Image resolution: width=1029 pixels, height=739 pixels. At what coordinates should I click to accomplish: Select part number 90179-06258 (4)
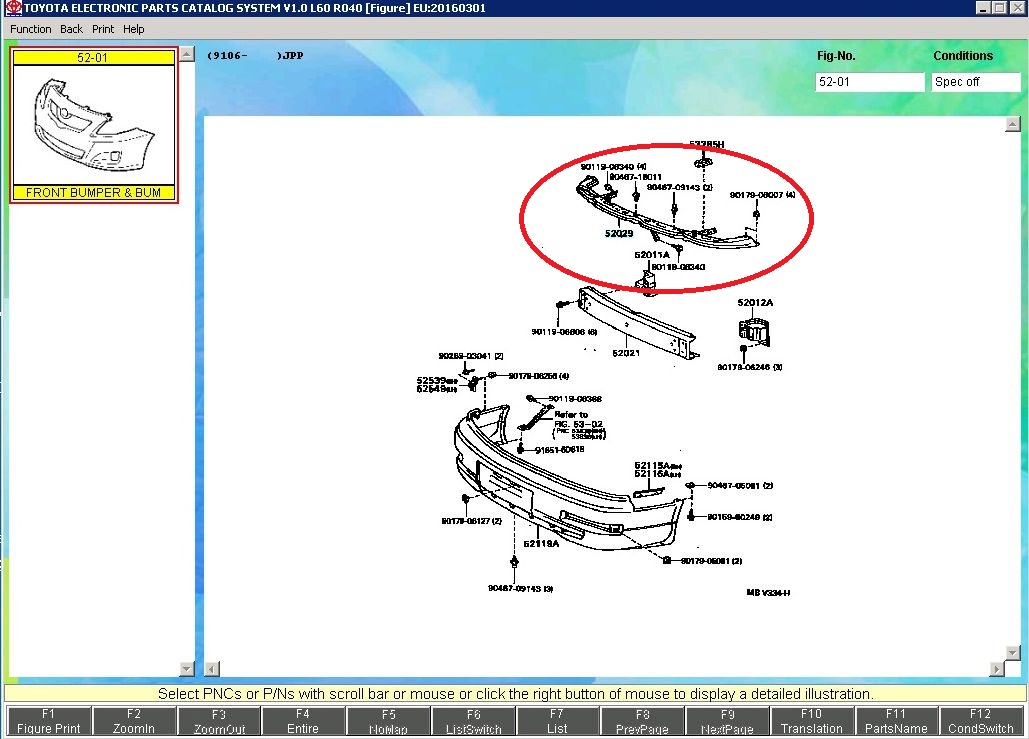click(539, 376)
